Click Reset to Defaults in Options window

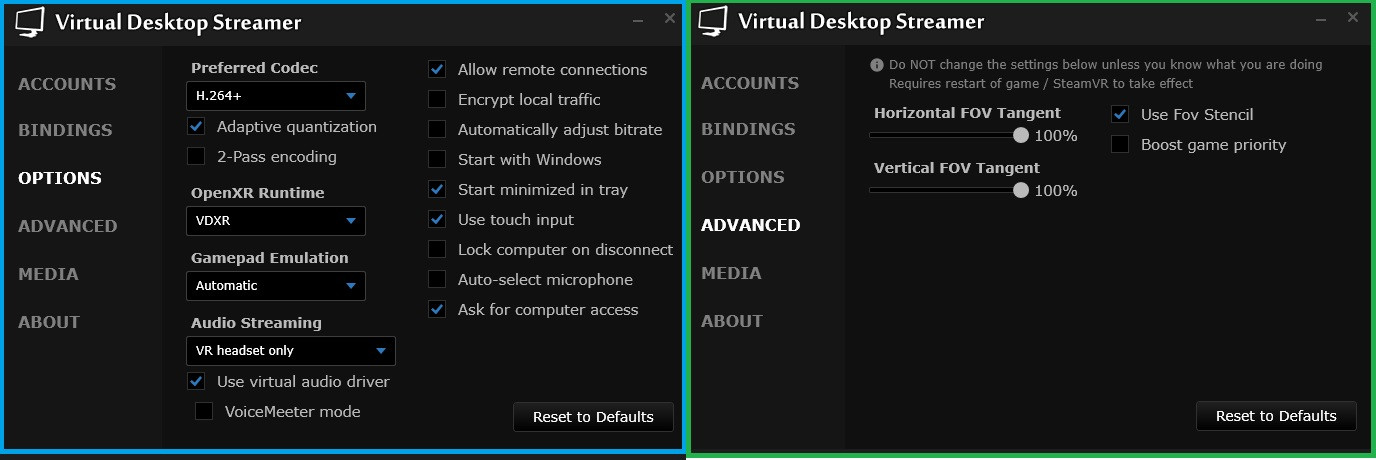coord(593,417)
